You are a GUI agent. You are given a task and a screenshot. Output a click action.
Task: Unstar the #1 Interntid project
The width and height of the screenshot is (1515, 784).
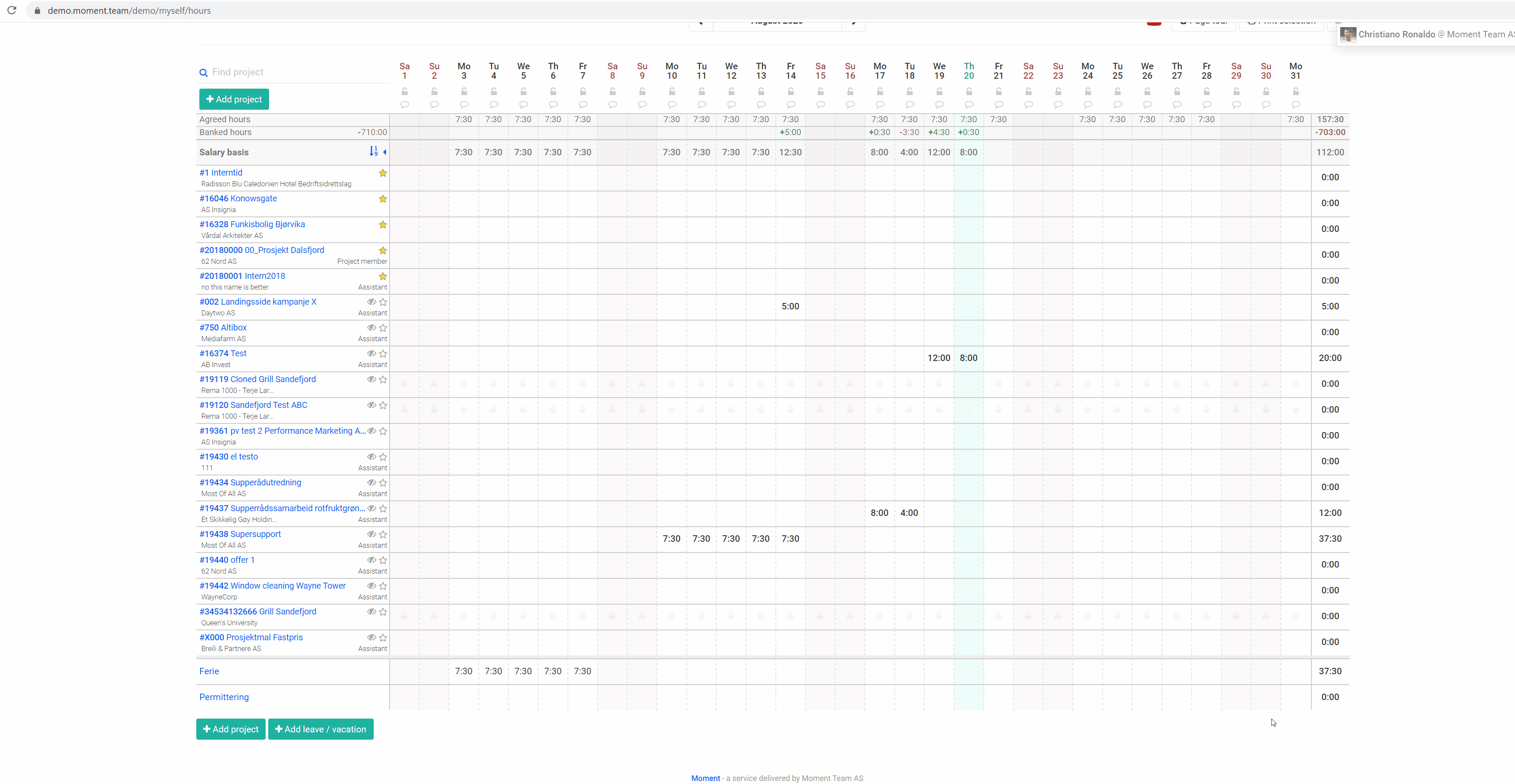[x=383, y=173]
